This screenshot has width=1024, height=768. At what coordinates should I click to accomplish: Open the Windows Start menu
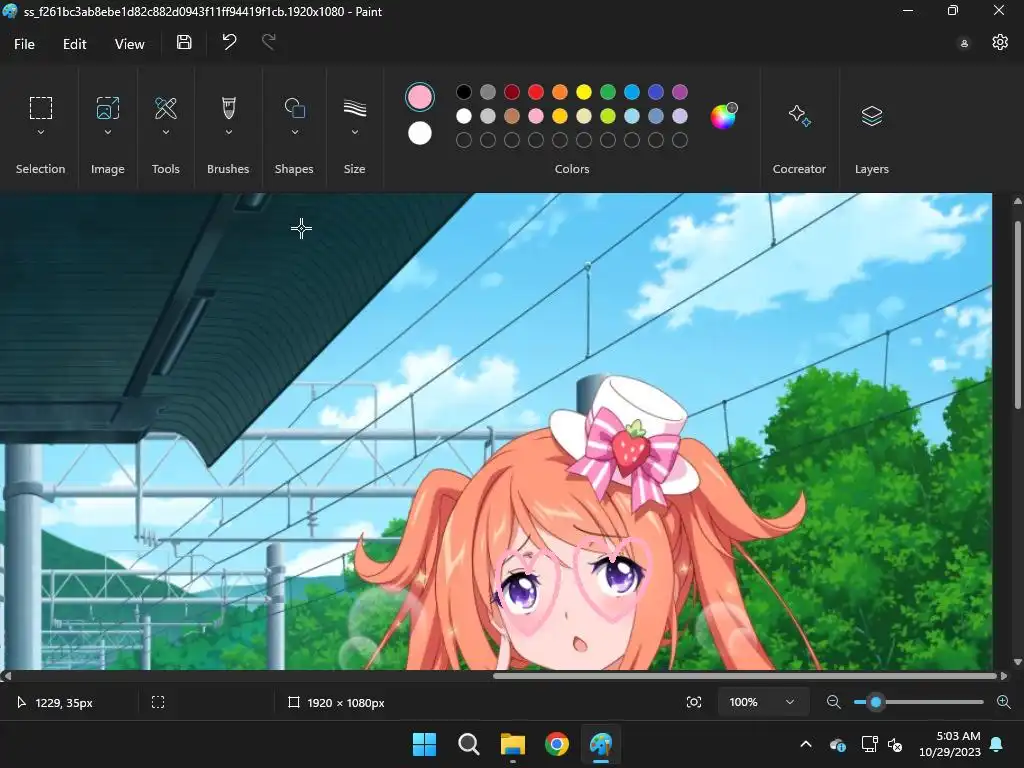424,744
